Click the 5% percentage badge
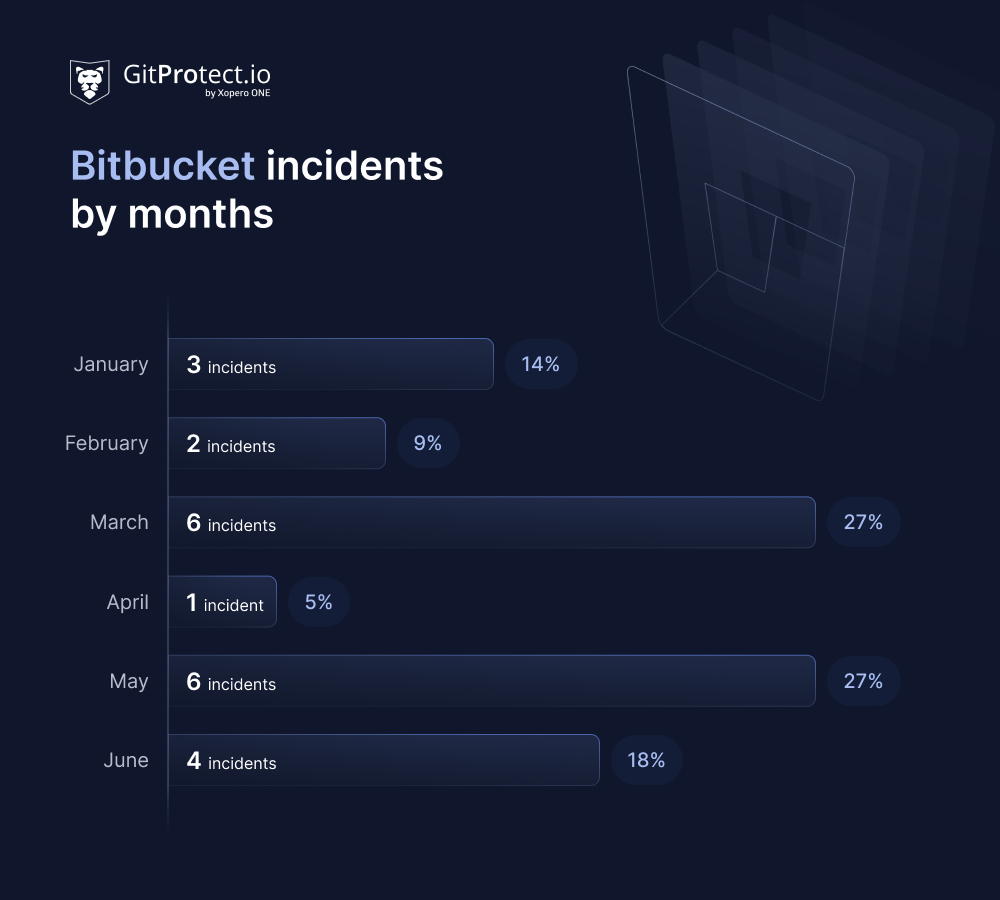The image size is (1000, 900). [x=318, y=602]
